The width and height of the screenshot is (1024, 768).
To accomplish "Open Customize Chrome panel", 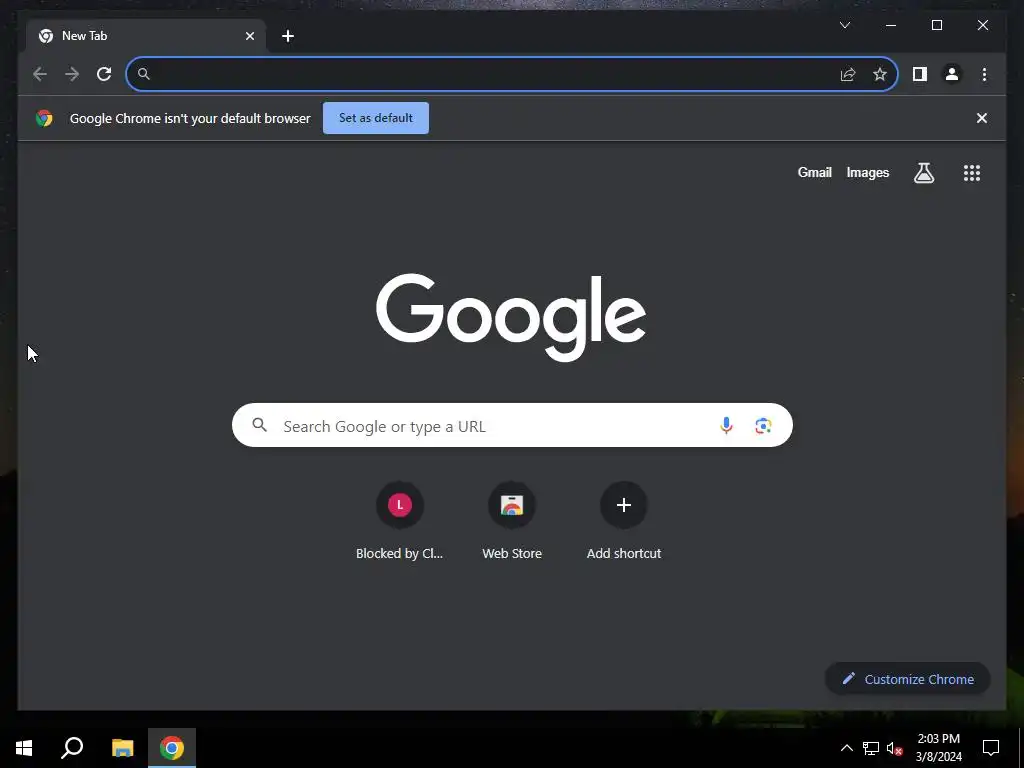I will pos(908,679).
